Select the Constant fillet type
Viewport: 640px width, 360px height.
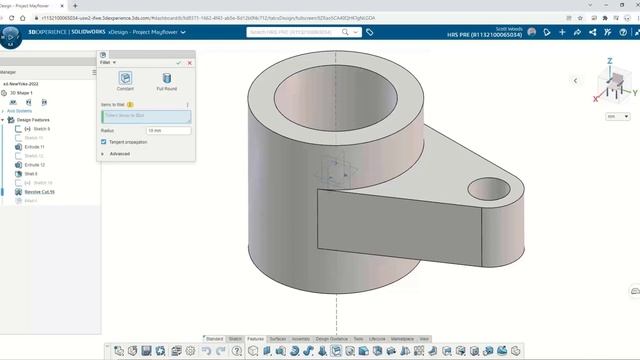coord(125,81)
